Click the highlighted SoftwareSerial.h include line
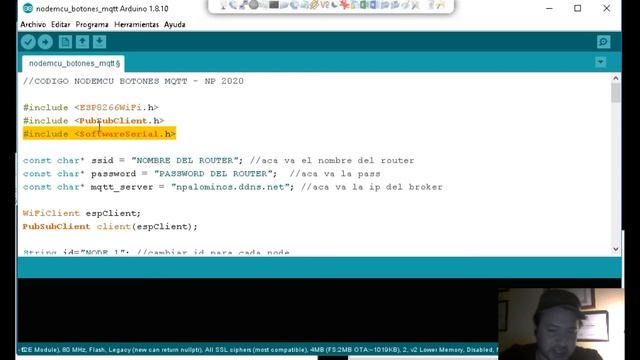Screen dimensions: 640x360 pos(99,134)
